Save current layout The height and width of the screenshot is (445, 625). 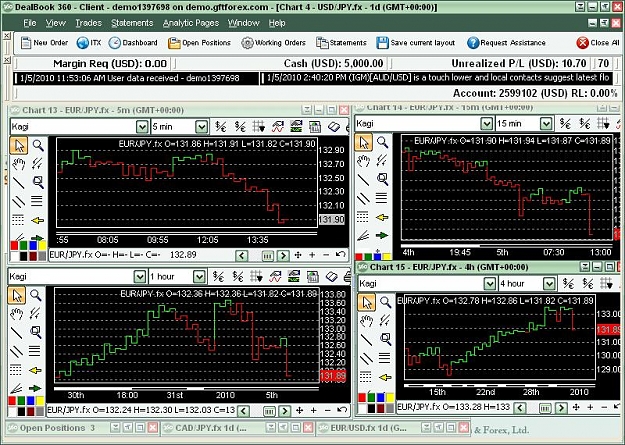point(416,43)
